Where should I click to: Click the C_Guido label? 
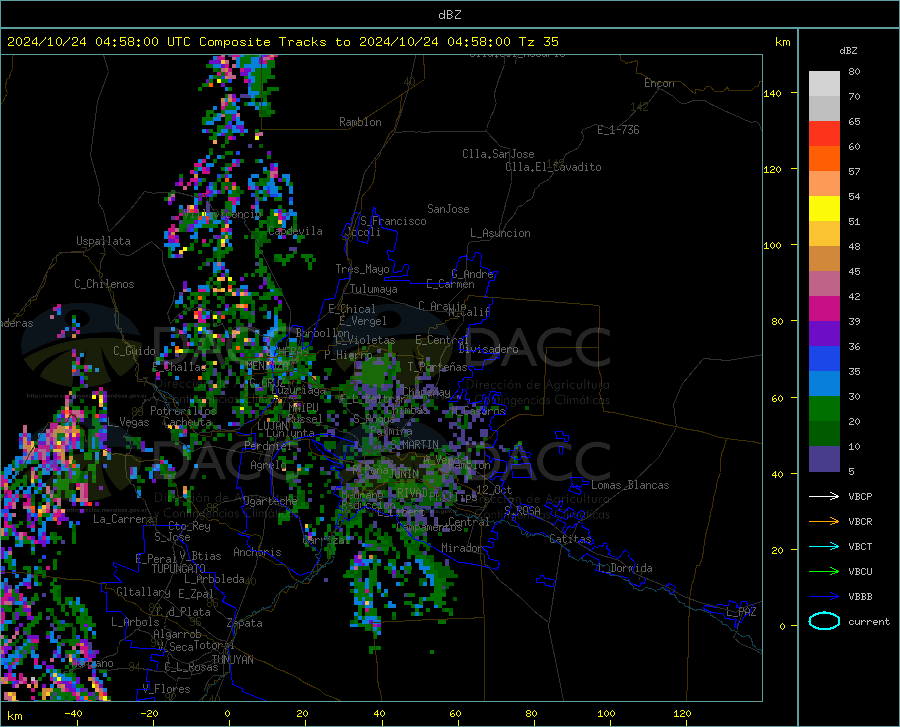[x=134, y=351]
